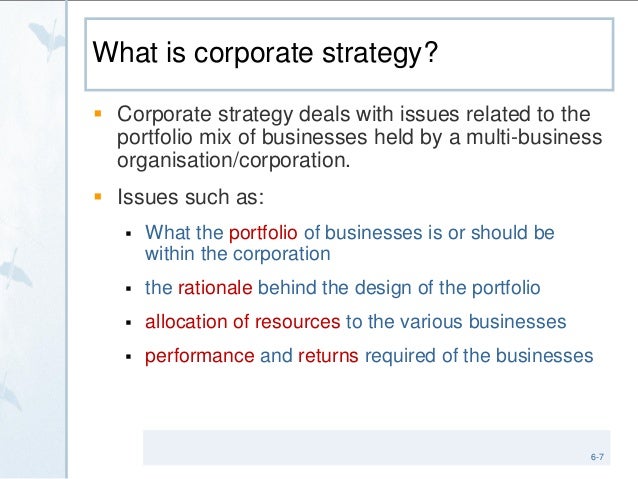Click the small bullet before 'What the portfolio'

click(128, 235)
